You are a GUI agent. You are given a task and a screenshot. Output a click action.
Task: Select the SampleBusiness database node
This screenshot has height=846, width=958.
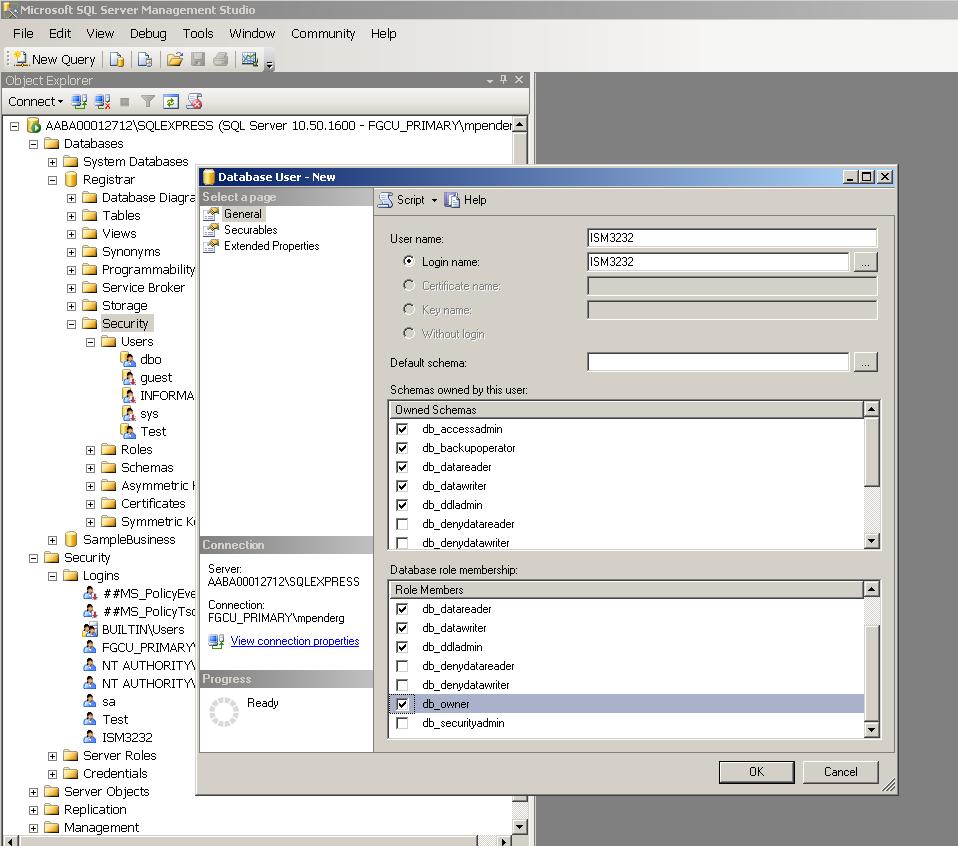129,539
